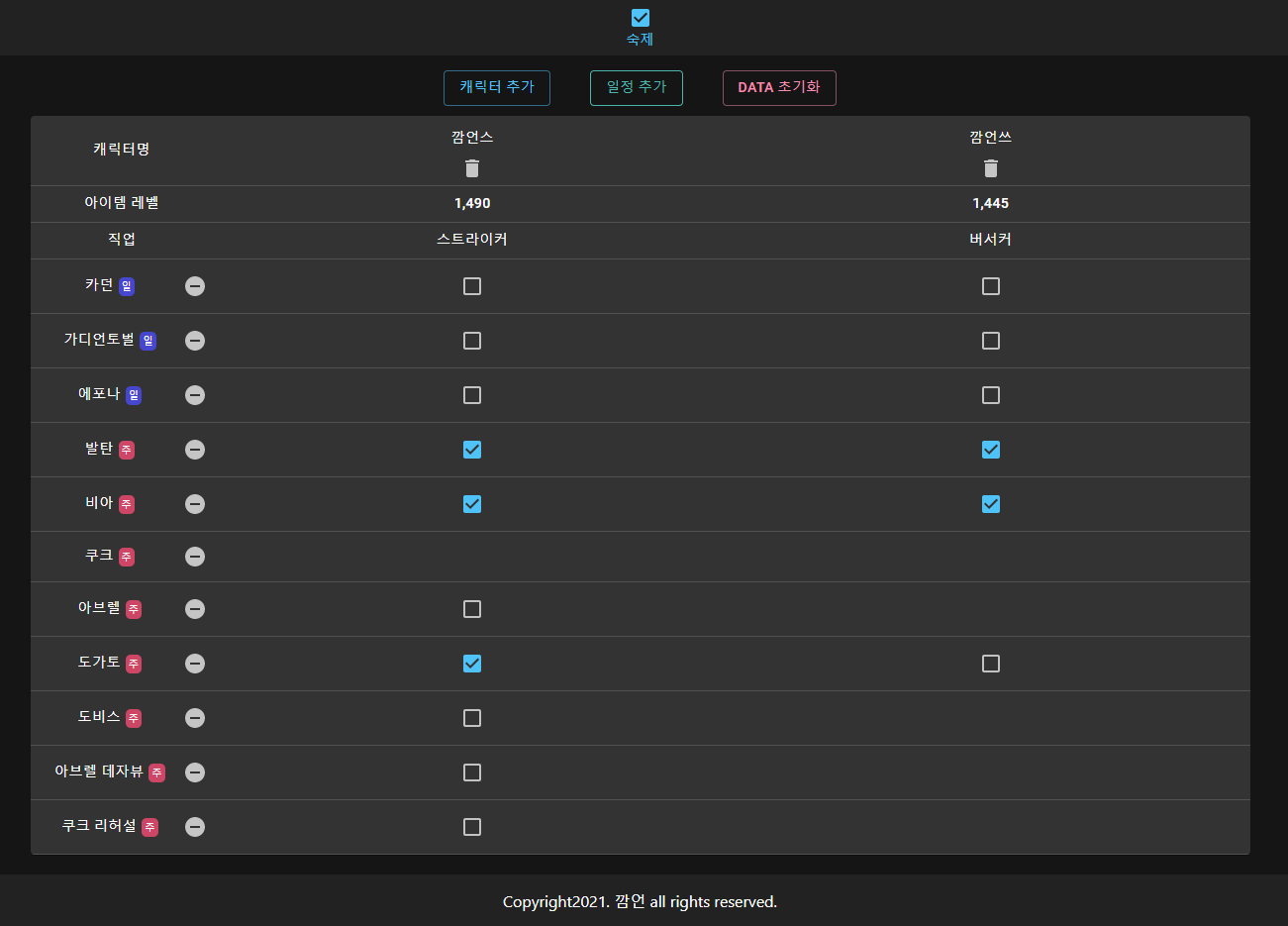This screenshot has width=1288, height=926.
Task: Click the 직업 row label
Action: [122, 240]
